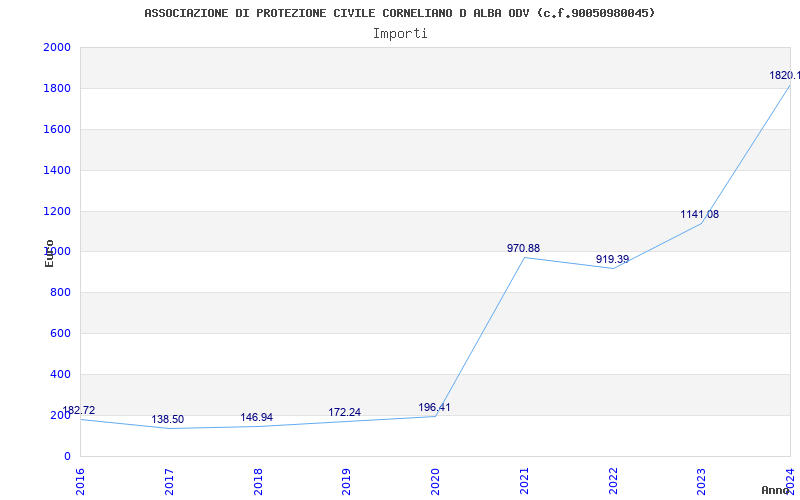Click the 1800 y-axis tick label
The image size is (800, 500).
[57, 88]
